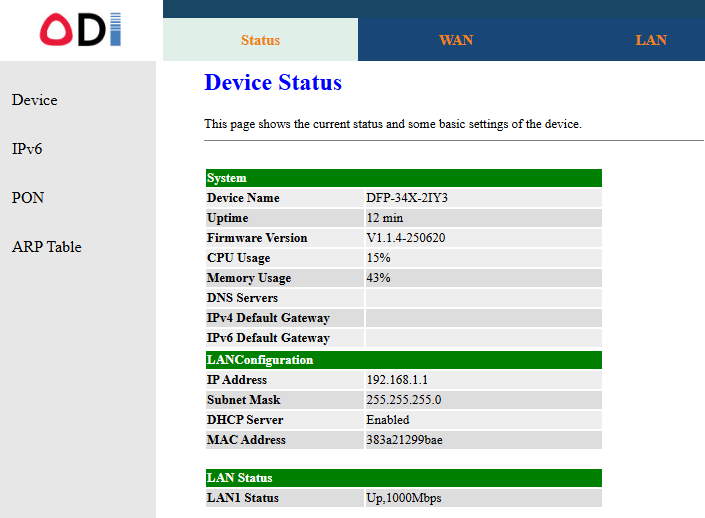705x518 pixels.
Task: Click the green System section header
Action: (x=403, y=178)
